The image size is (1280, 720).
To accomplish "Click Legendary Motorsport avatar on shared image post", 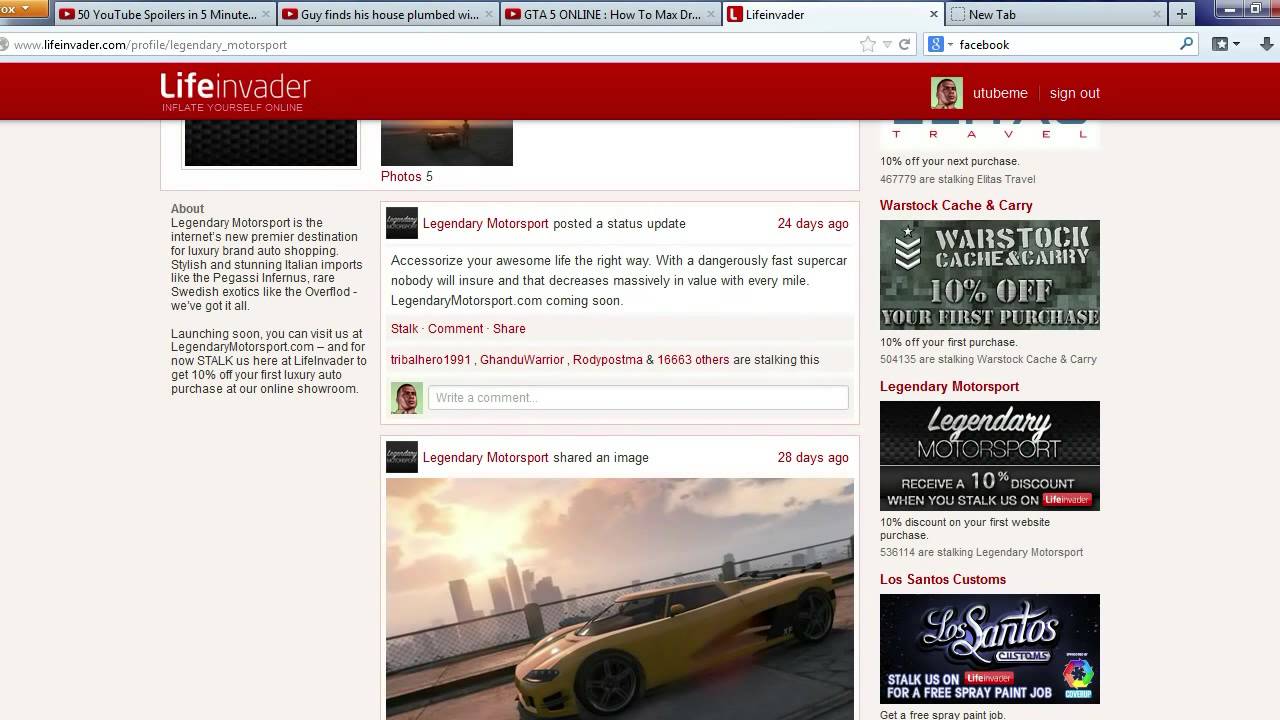I will [x=402, y=457].
